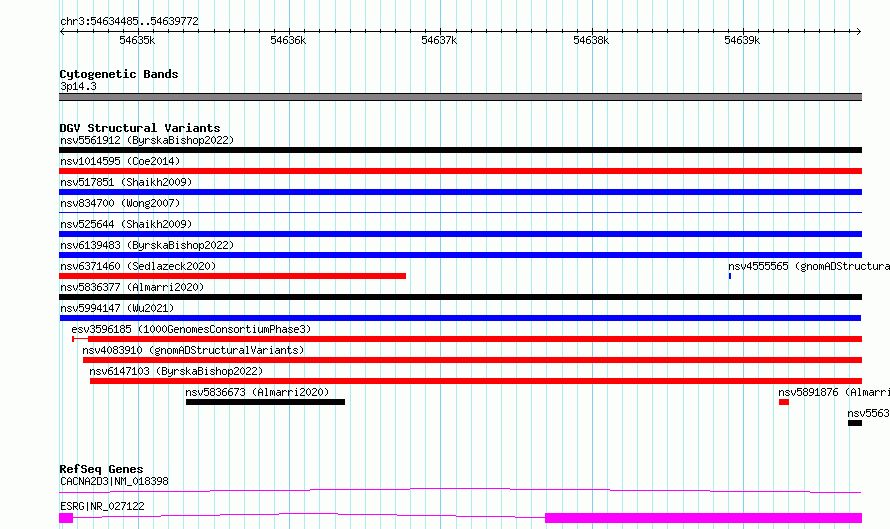This screenshot has height=529, width=890.
Task: Open the nsv834700 (Wong2007) label
Action: coord(120,203)
